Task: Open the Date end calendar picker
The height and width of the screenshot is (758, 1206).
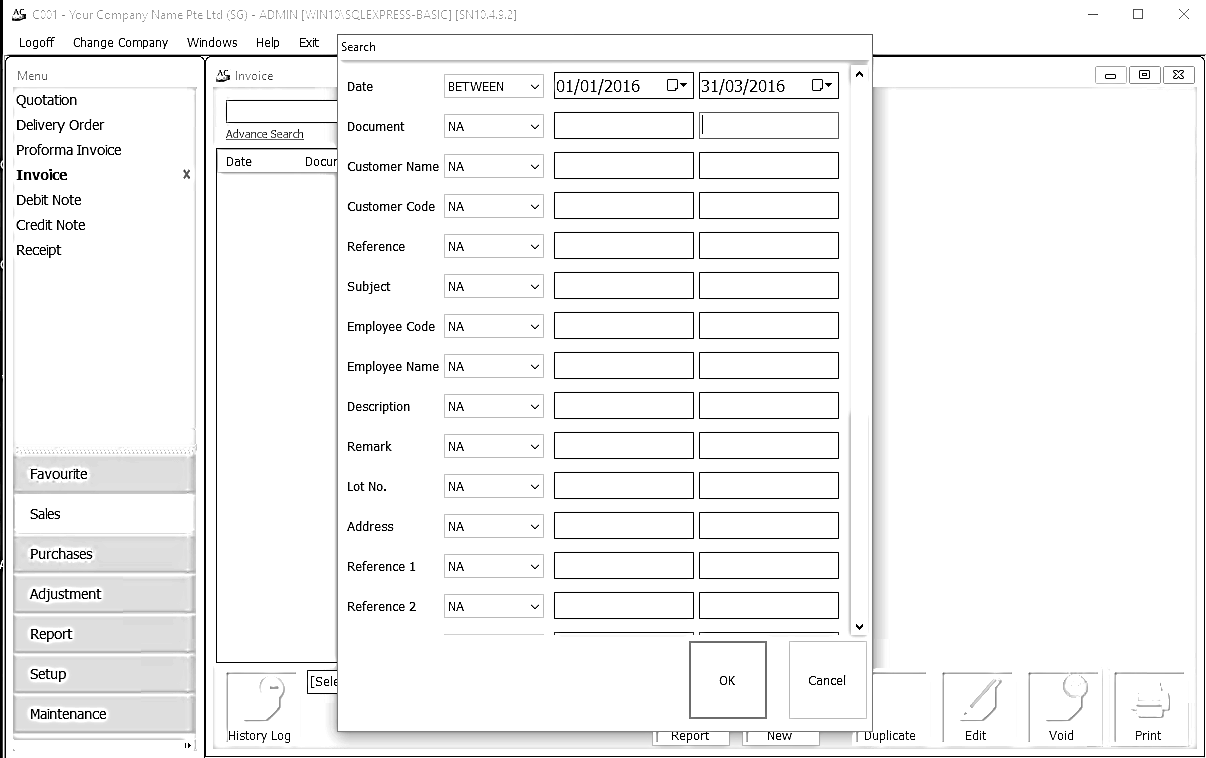Action: pos(824,86)
